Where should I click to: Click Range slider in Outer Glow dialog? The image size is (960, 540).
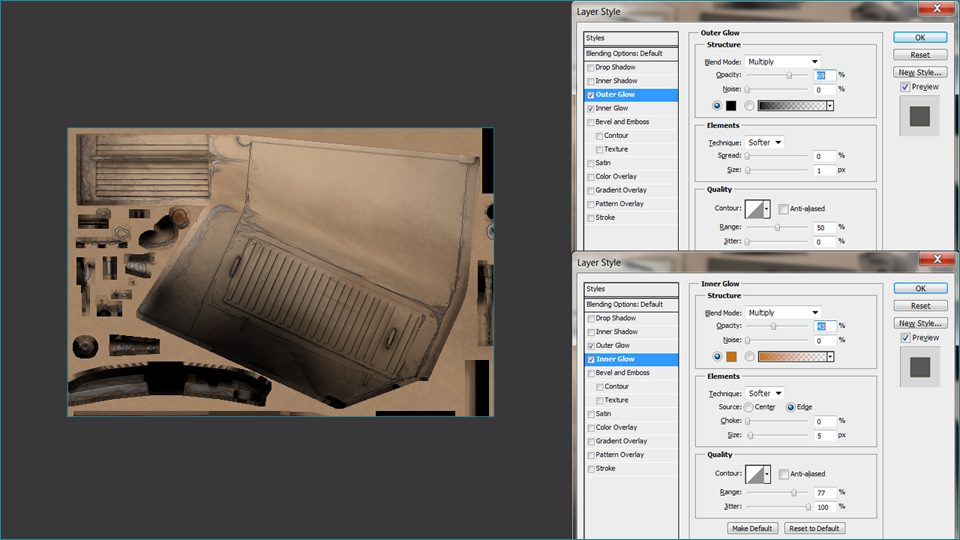(778, 227)
